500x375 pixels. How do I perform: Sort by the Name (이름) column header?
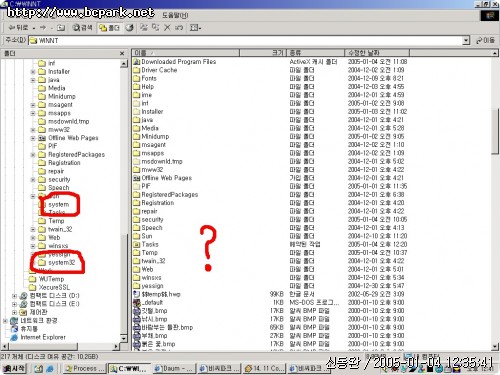tap(186, 53)
